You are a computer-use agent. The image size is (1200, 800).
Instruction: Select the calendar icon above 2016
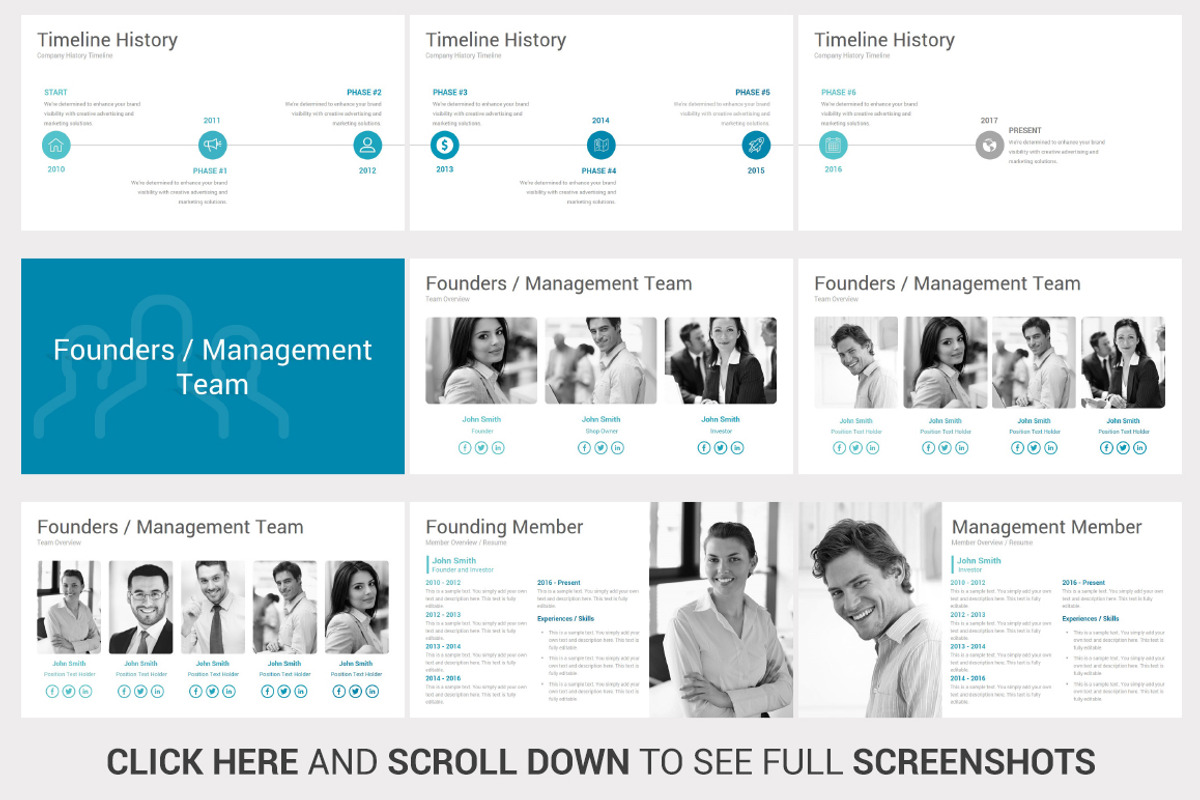(833, 145)
